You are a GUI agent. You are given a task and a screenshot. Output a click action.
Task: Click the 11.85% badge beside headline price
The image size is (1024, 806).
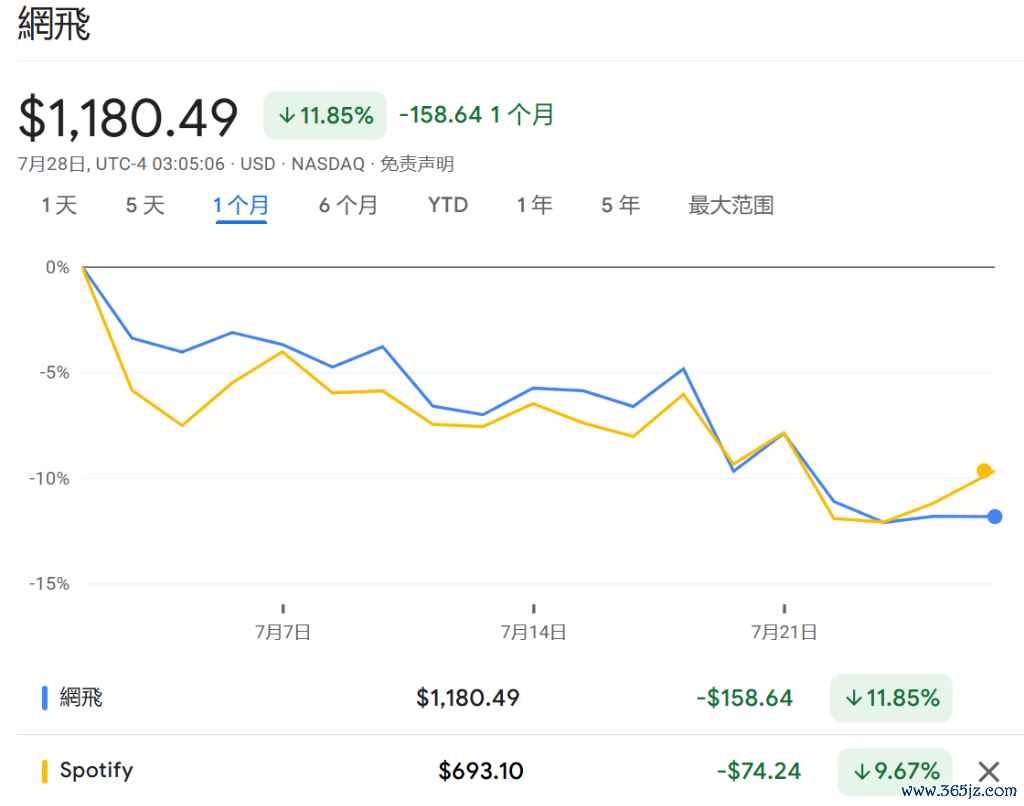[x=325, y=116]
